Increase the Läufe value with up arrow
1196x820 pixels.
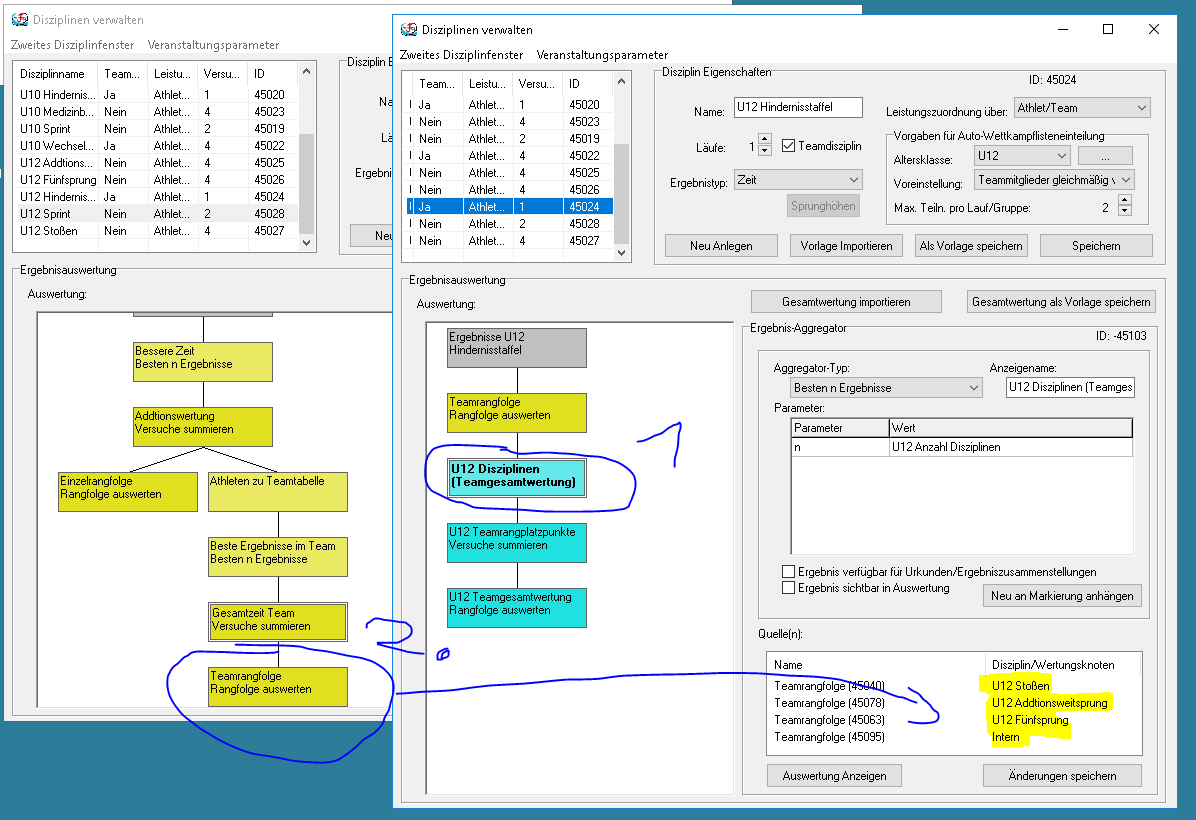pos(765,140)
